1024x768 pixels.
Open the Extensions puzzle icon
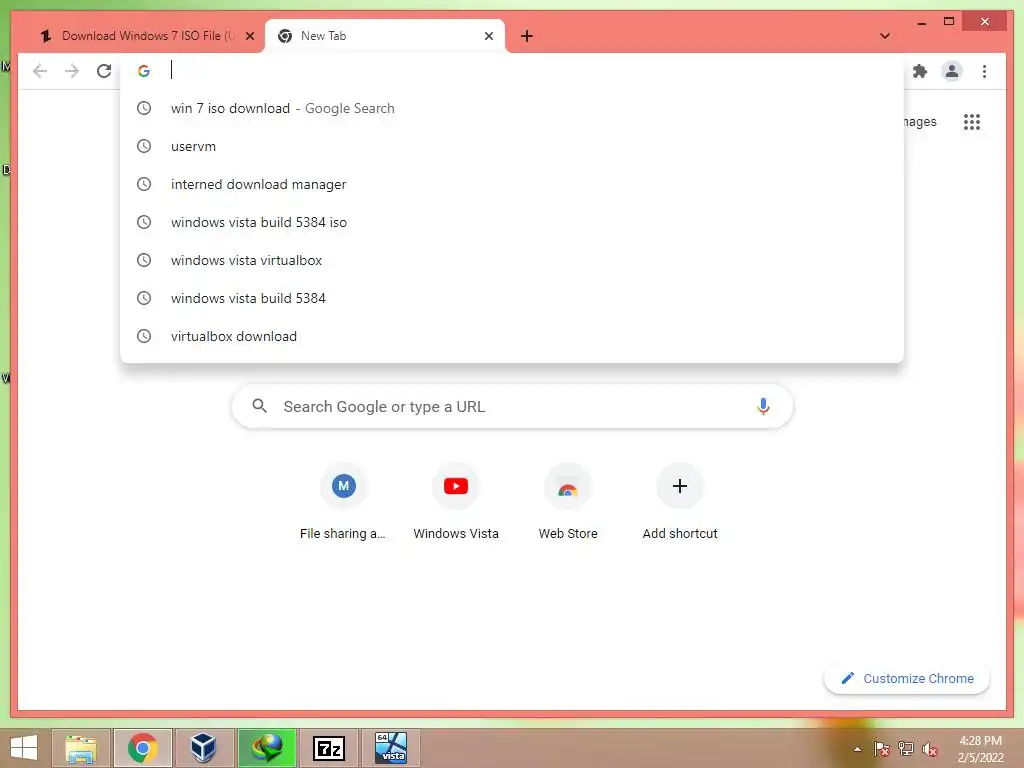point(920,71)
